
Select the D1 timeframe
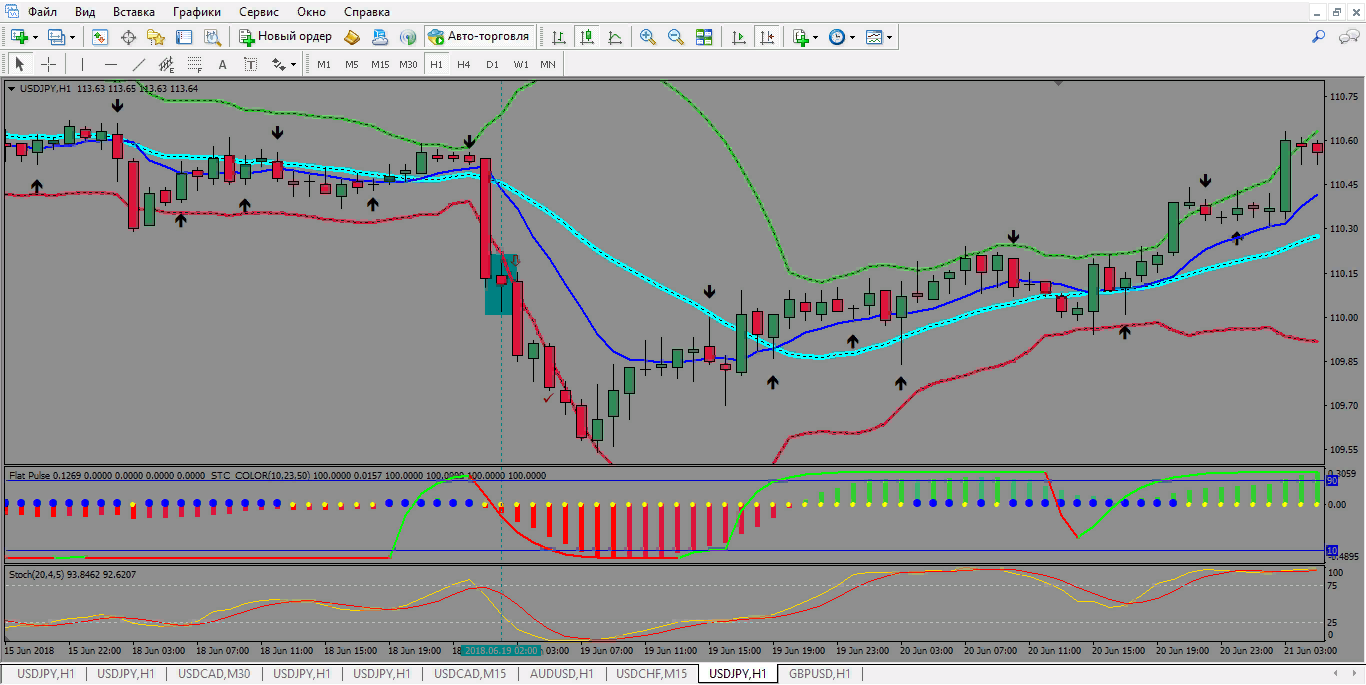(x=492, y=64)
